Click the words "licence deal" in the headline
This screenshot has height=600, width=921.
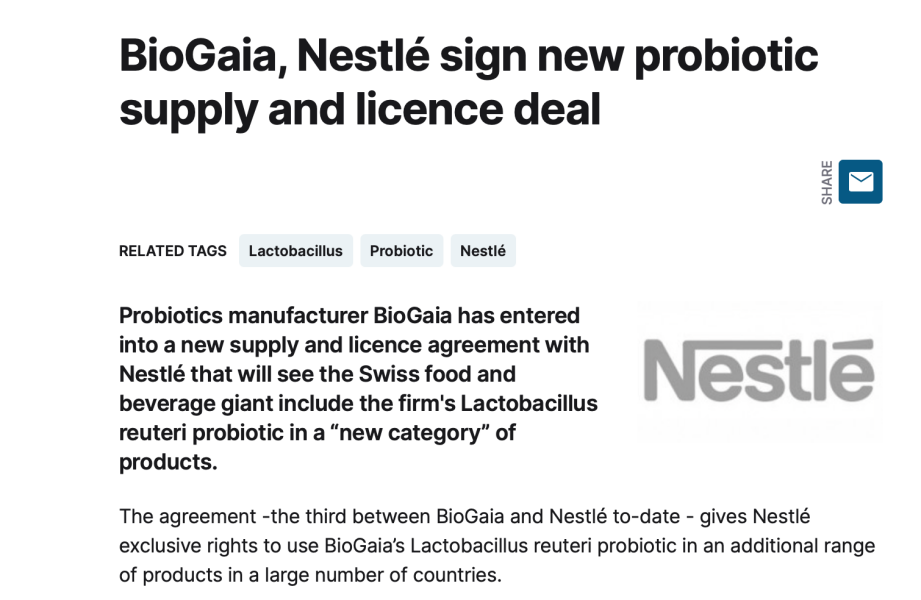point(478,110)
